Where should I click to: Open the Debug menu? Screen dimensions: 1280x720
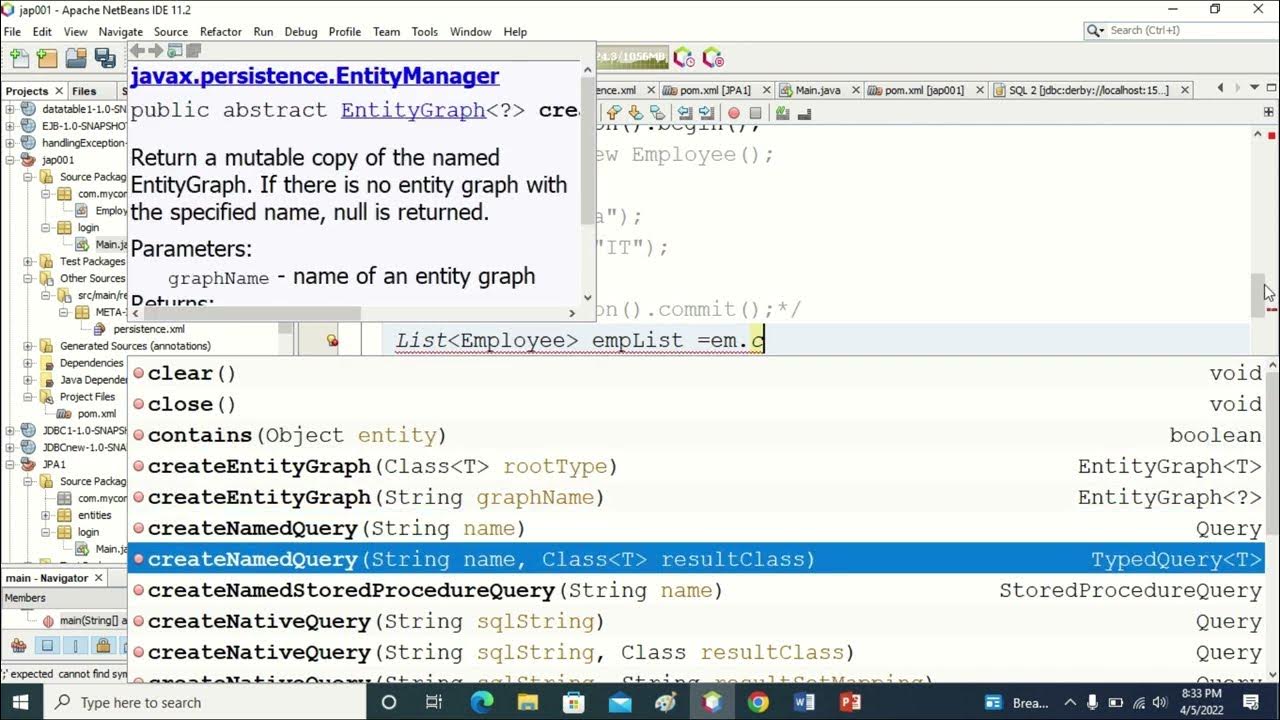[301, 32]
